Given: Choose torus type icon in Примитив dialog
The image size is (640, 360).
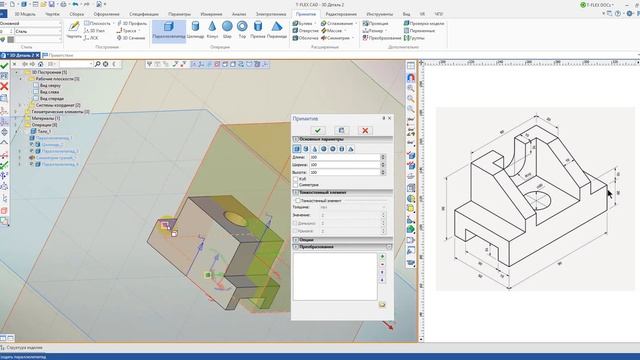Looking at the screenshot, I should (333, 149).
